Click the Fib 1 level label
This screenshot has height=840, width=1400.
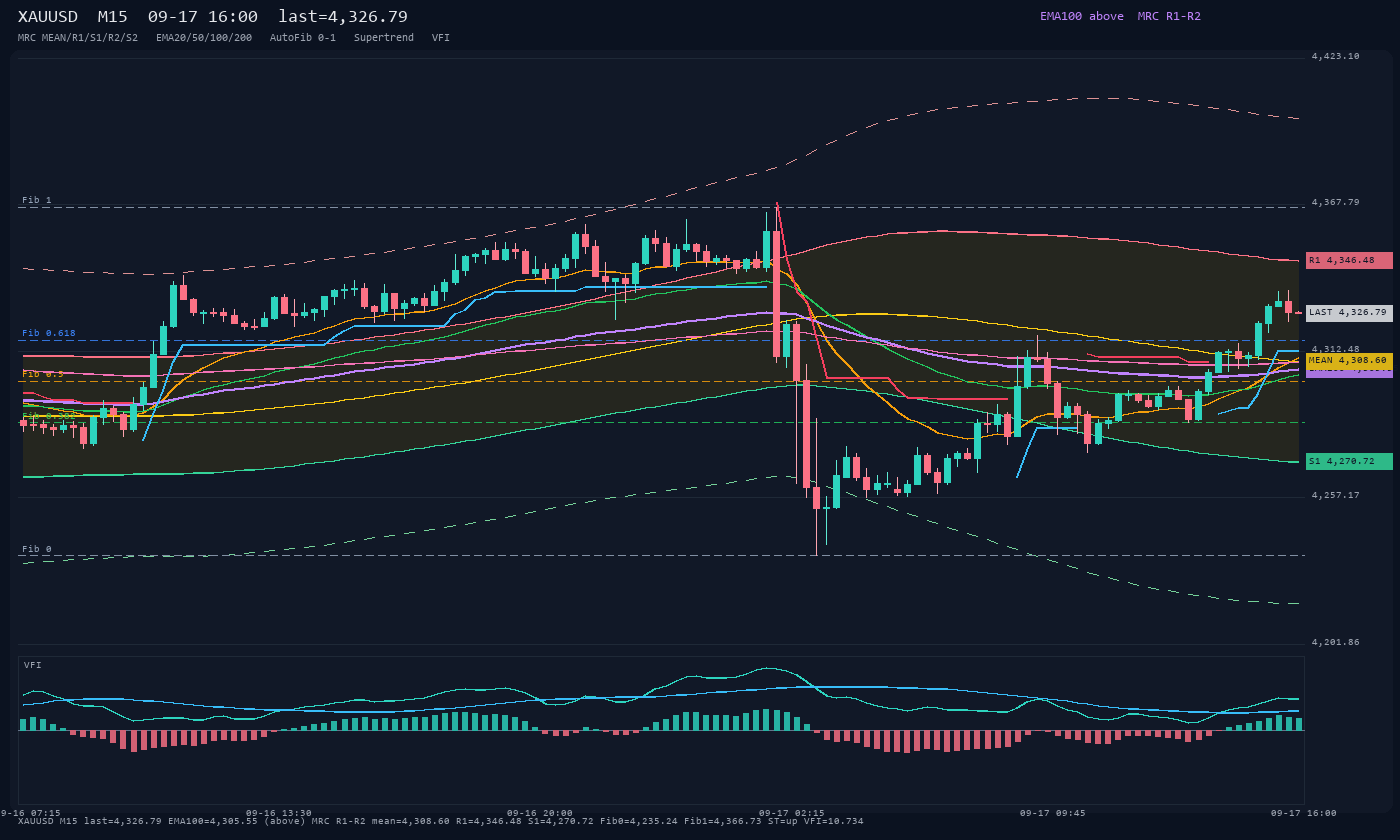click(37, 200)
